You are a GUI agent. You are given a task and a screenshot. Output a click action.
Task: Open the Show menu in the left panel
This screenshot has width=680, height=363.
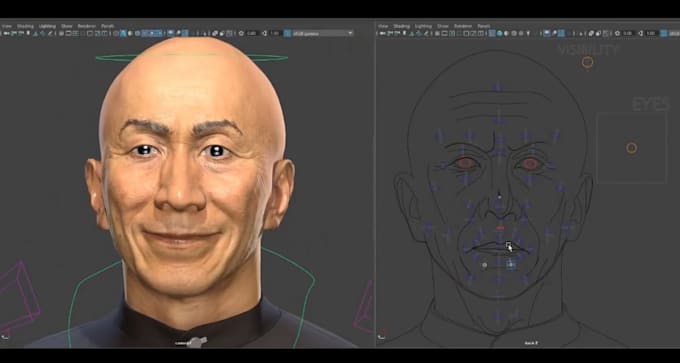(67, 26)
